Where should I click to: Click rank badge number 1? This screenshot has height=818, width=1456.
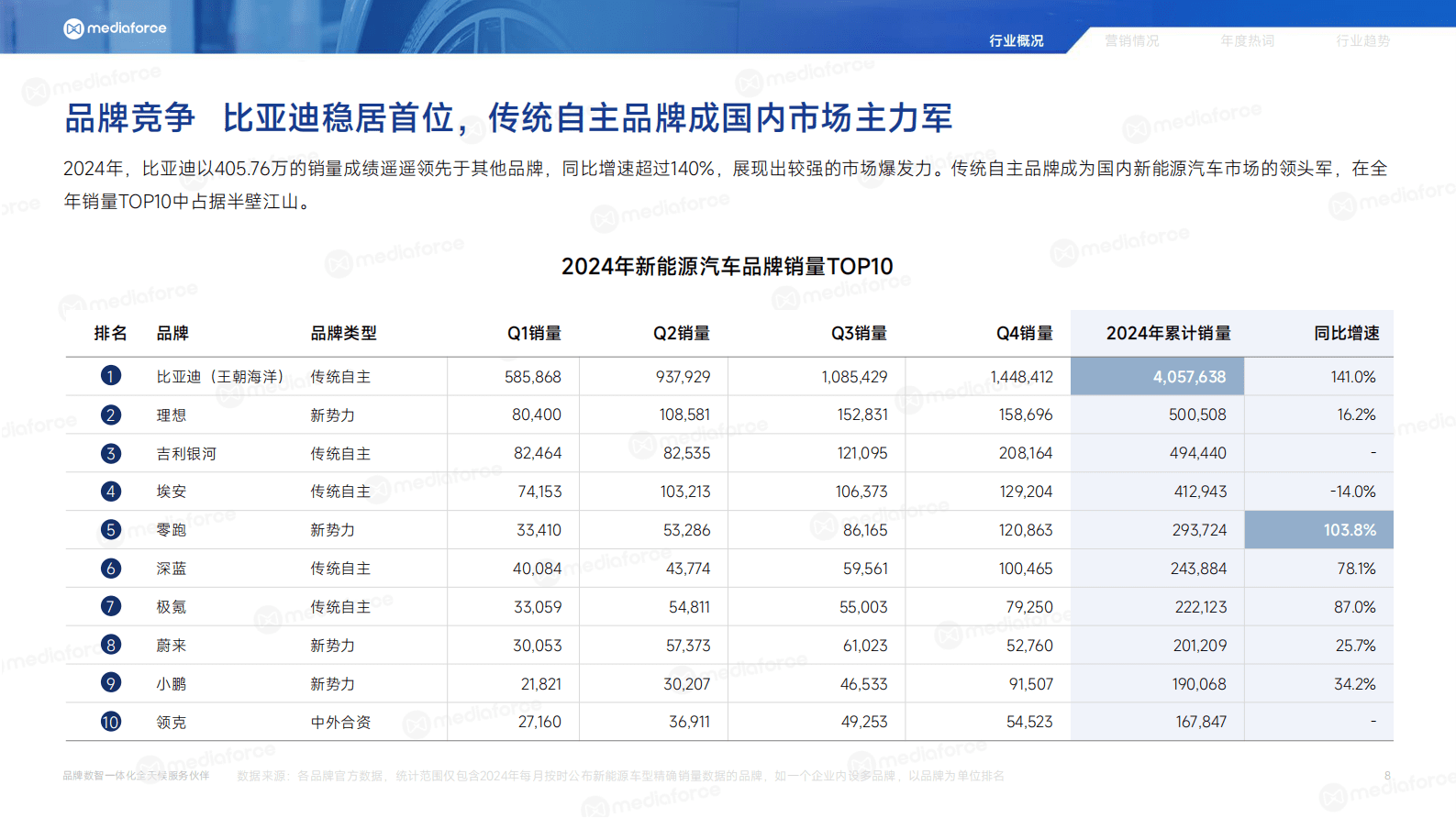pos(110,376)
